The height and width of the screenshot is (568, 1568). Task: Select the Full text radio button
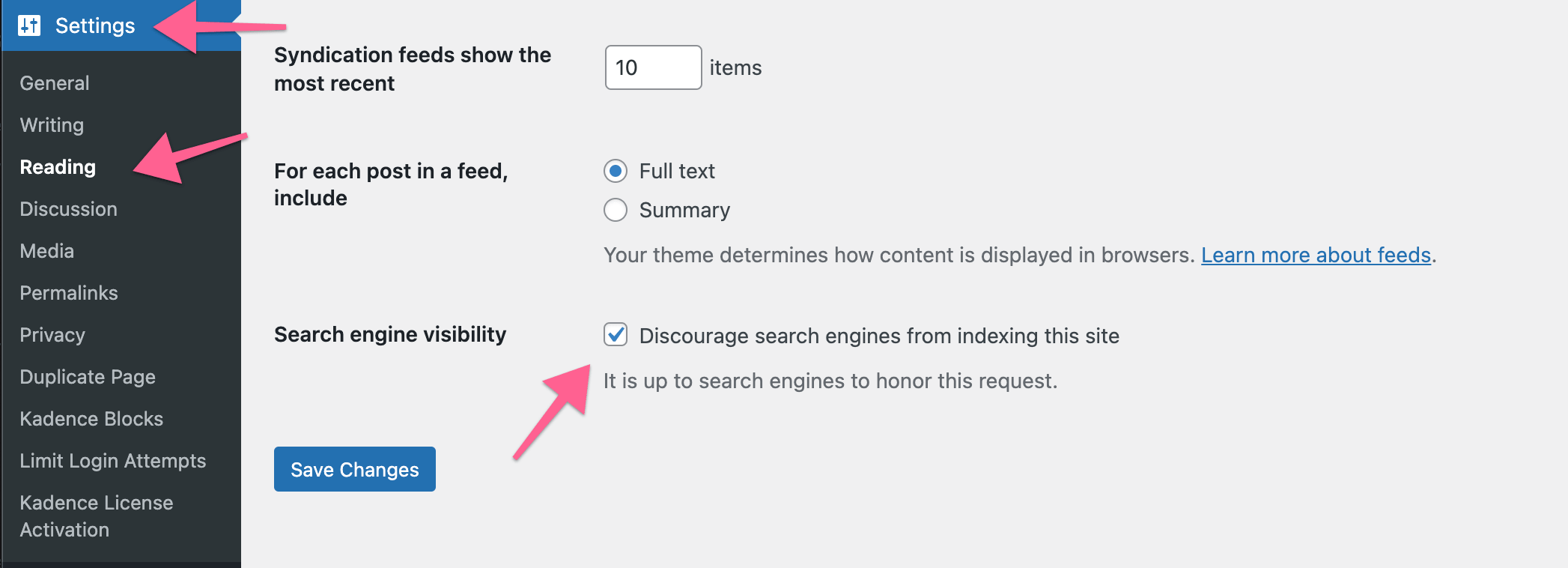[616, 171]
